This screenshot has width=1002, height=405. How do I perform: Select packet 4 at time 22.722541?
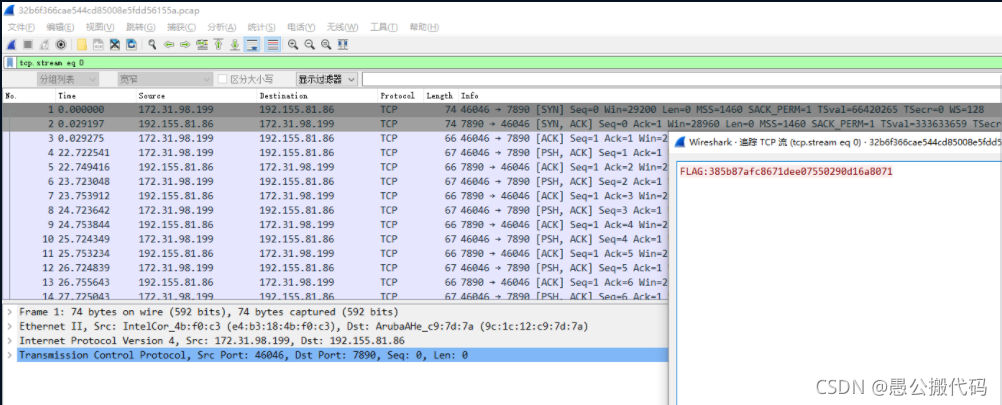click(335, 152)
